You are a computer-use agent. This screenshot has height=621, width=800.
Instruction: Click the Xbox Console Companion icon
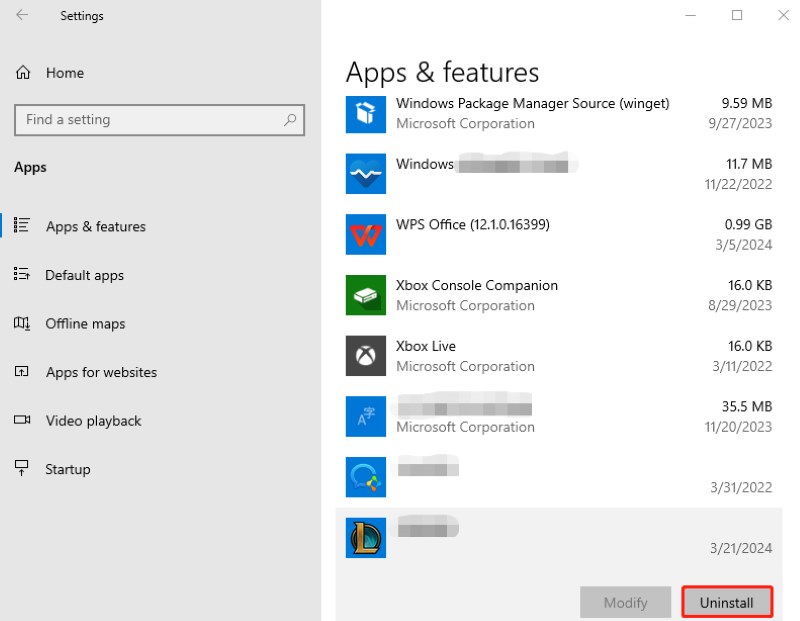coord(366,295)
